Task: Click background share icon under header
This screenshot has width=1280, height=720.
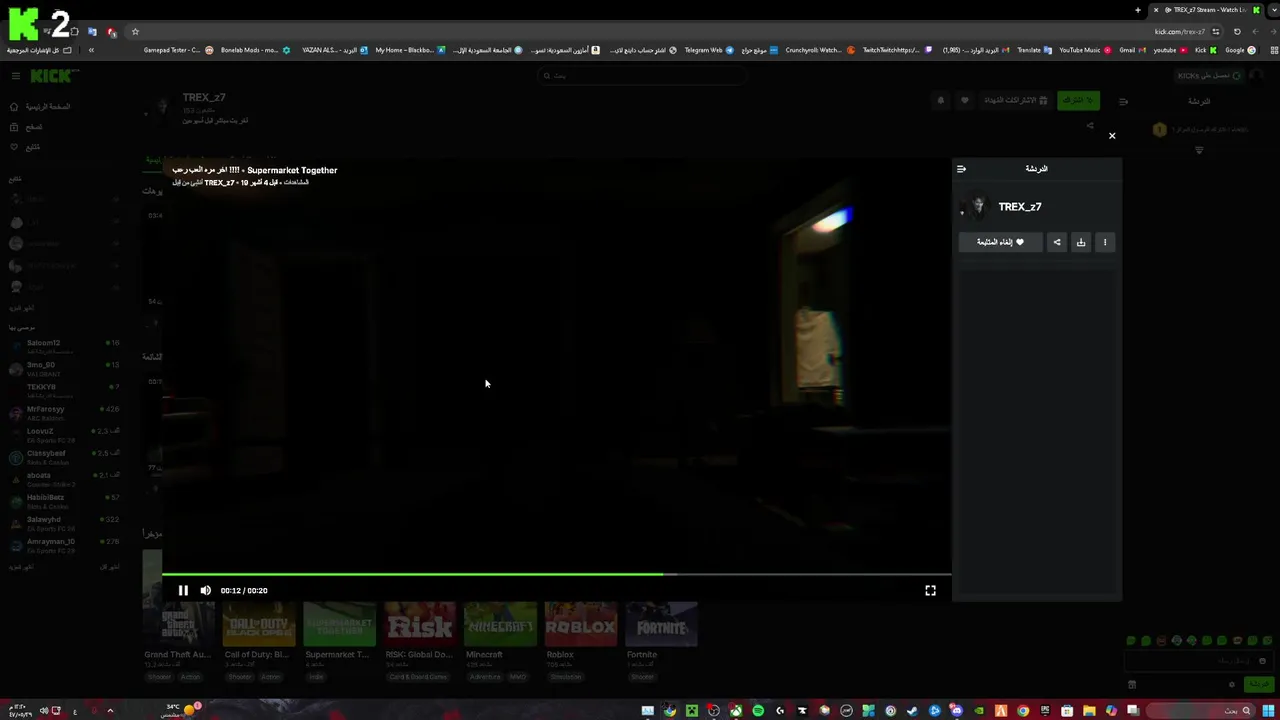Action: [1090, 126]
